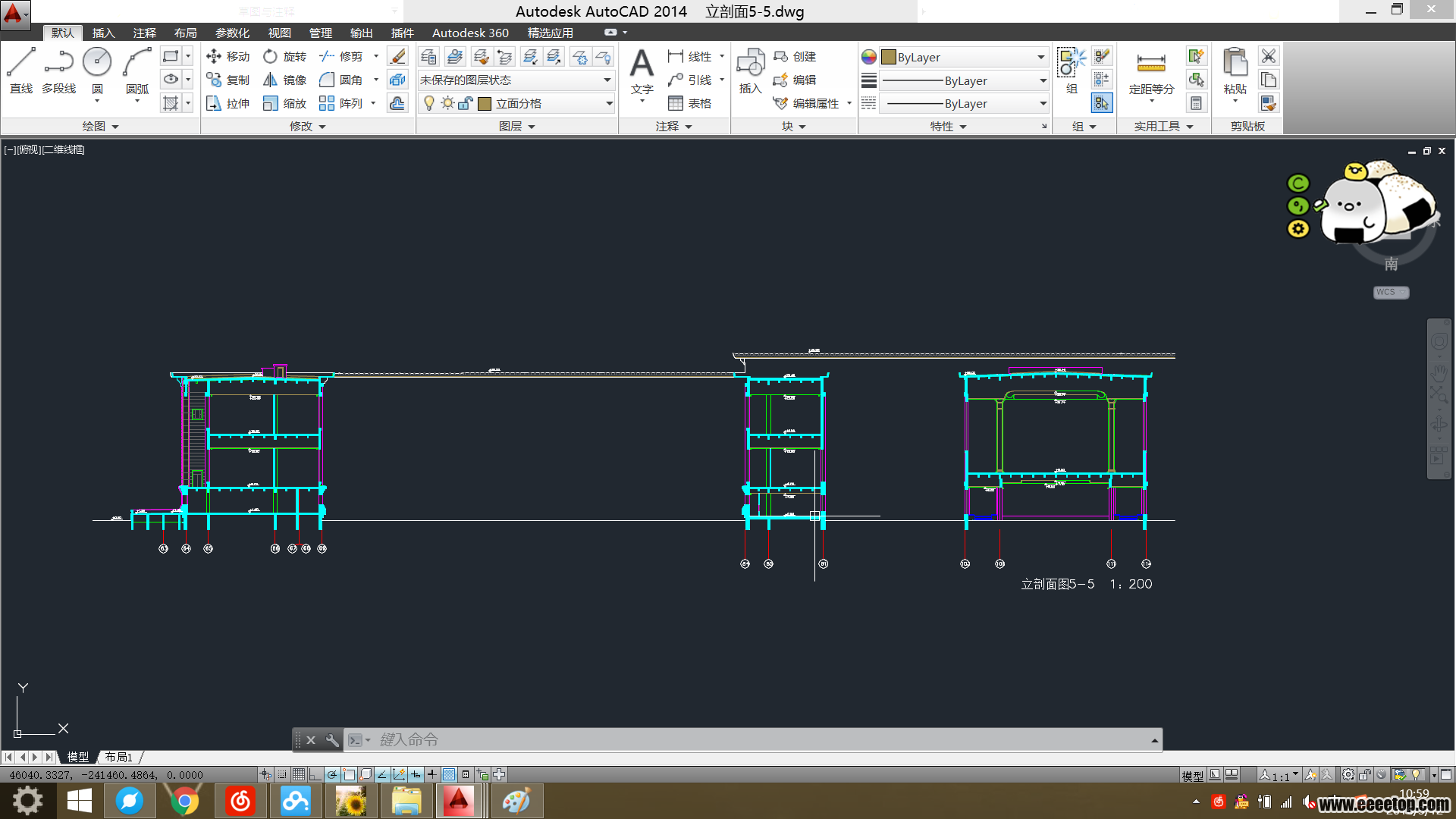The height and width of the screenshot is (819, 1456).
Task: Click the WCS coordinate system button
Action: point(1391,292)
